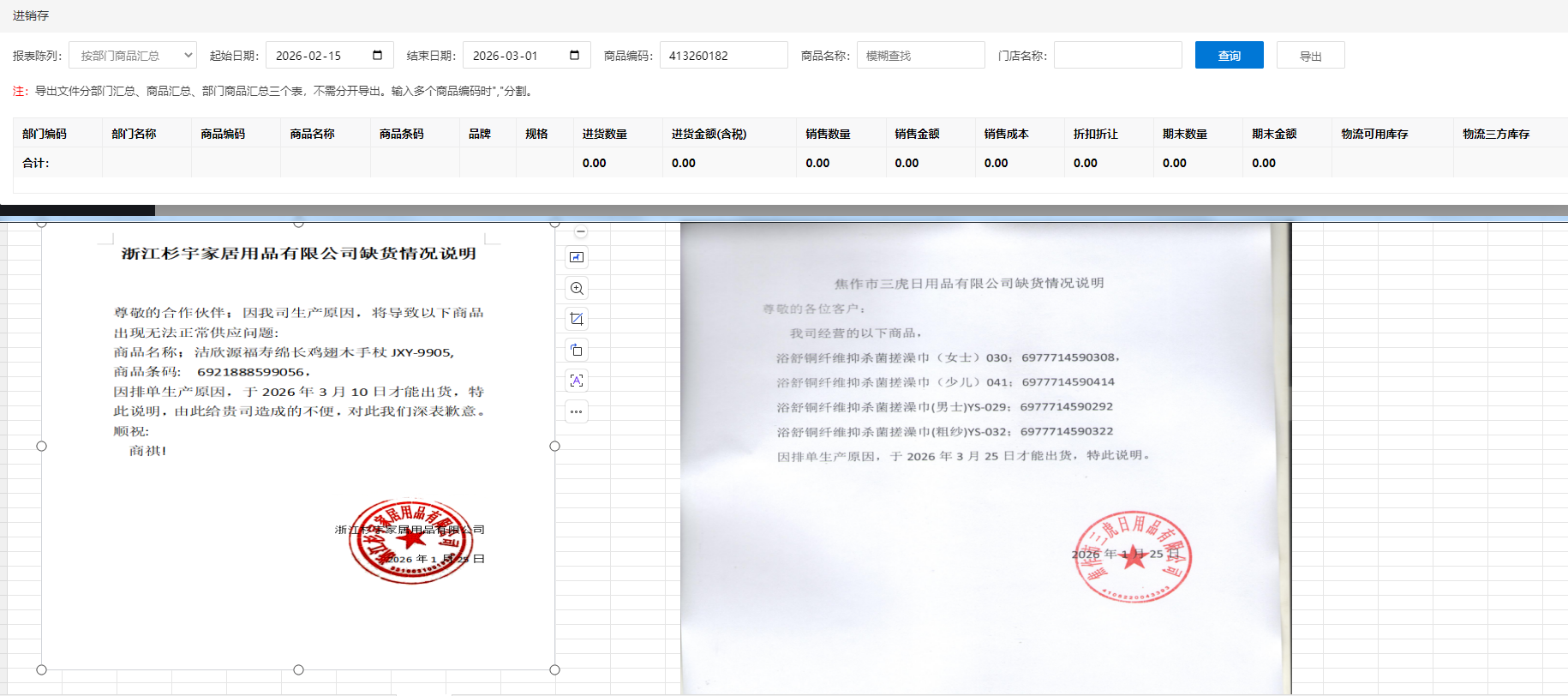Click the dark horizontal scrollbar thumb
1568x696 pixels.
(x=77, y=210)
